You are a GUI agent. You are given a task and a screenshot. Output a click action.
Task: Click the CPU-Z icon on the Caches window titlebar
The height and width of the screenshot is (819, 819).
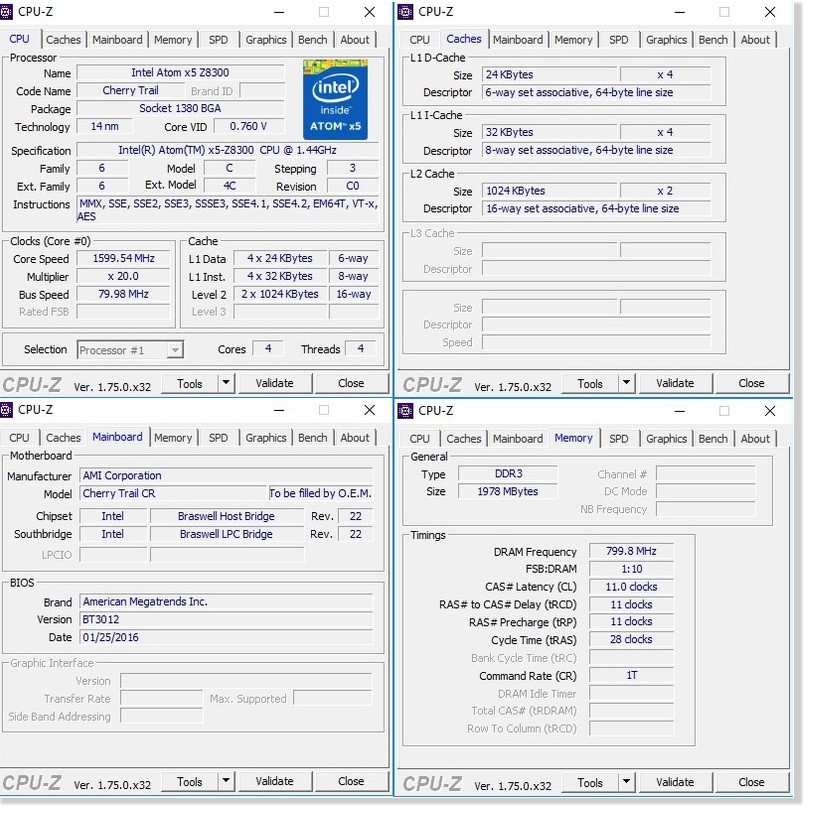point(404,12)
